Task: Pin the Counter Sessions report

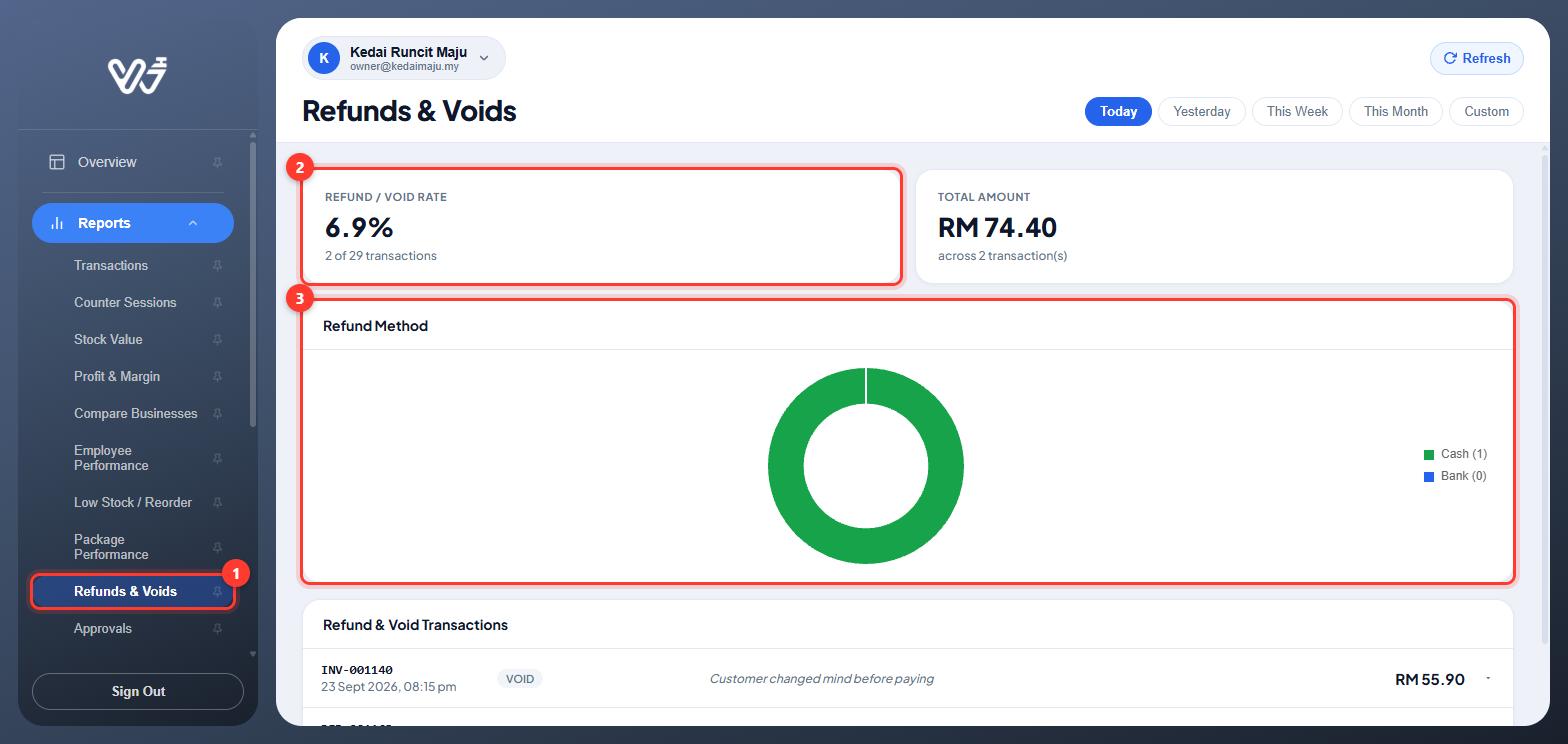Action: point(217,302)
